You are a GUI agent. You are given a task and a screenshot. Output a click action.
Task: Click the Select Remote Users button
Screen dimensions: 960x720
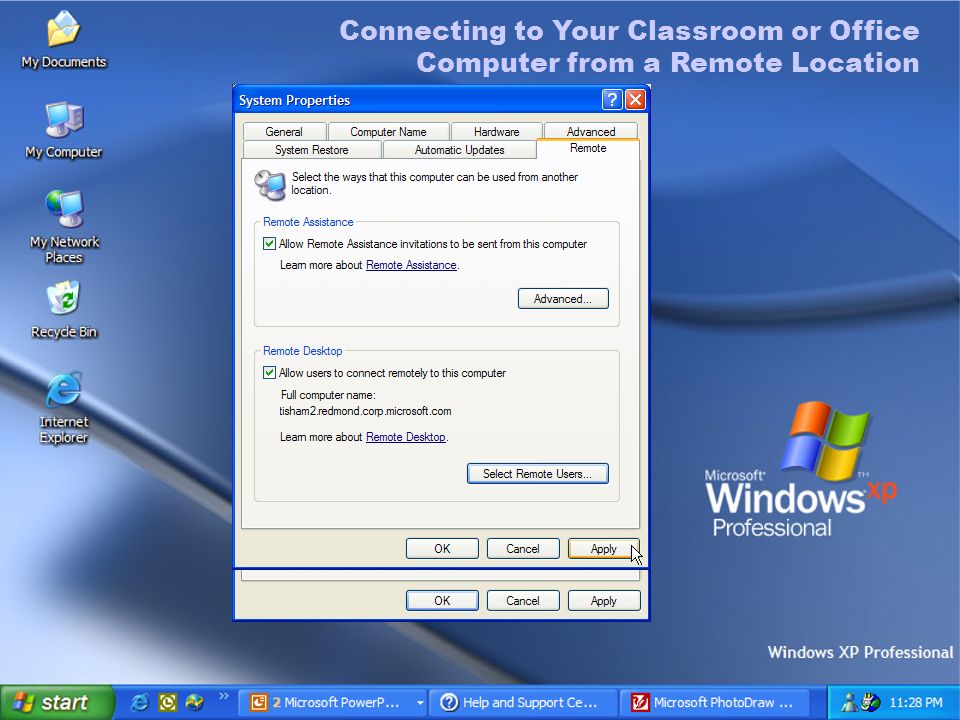coord(538,473)
